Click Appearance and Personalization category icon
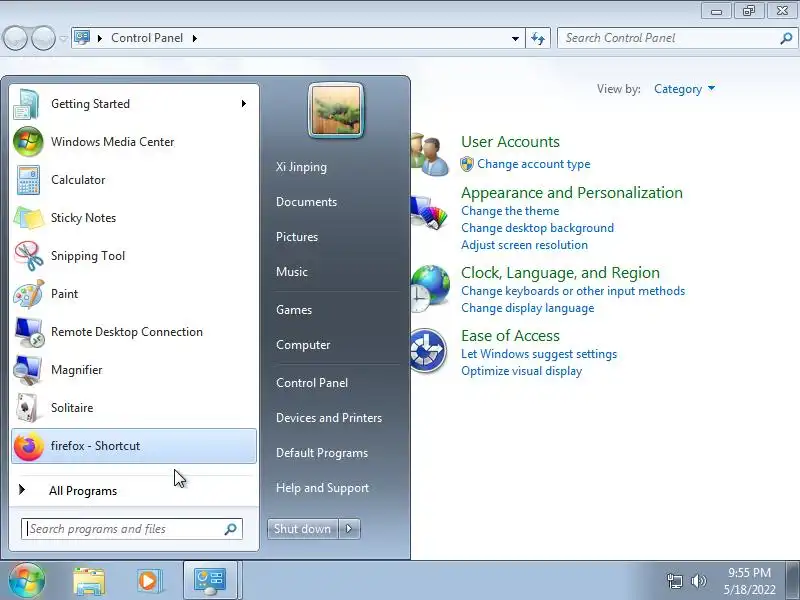The image size is (800, 600). [429, 212]
